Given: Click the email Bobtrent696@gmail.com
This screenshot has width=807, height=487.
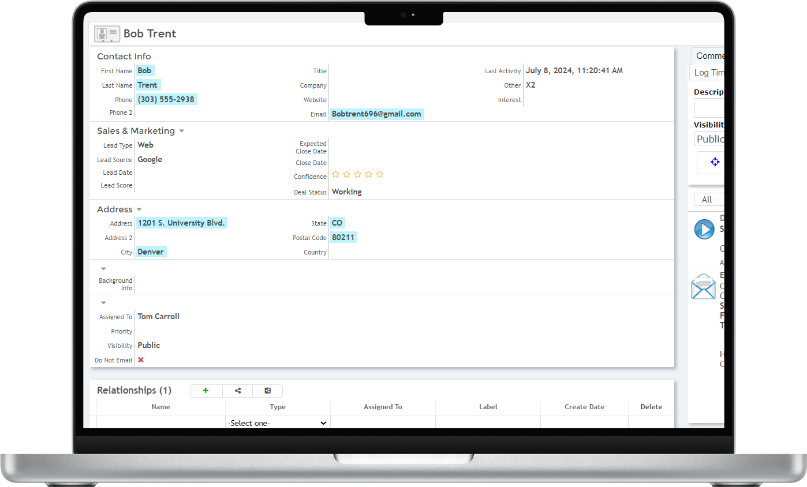Looking at the screenshot, I should click(x=377, y=114).
